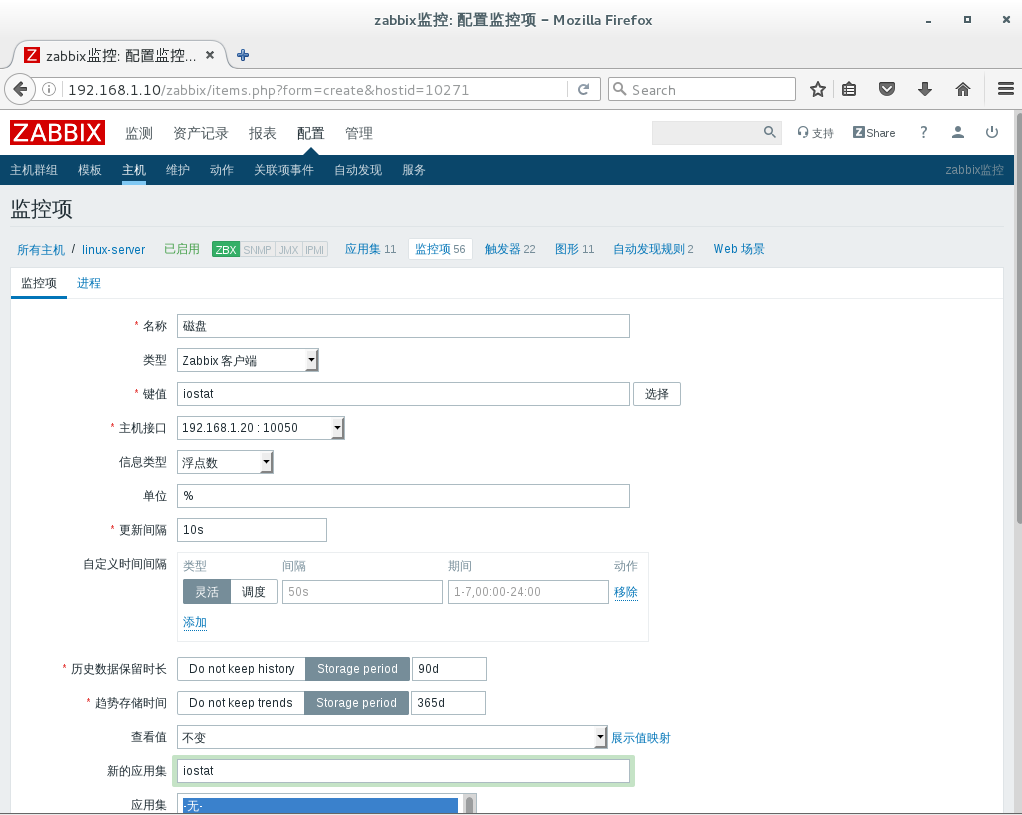
Task: Focus the 单位 field showing %
Action: point(403,496)
